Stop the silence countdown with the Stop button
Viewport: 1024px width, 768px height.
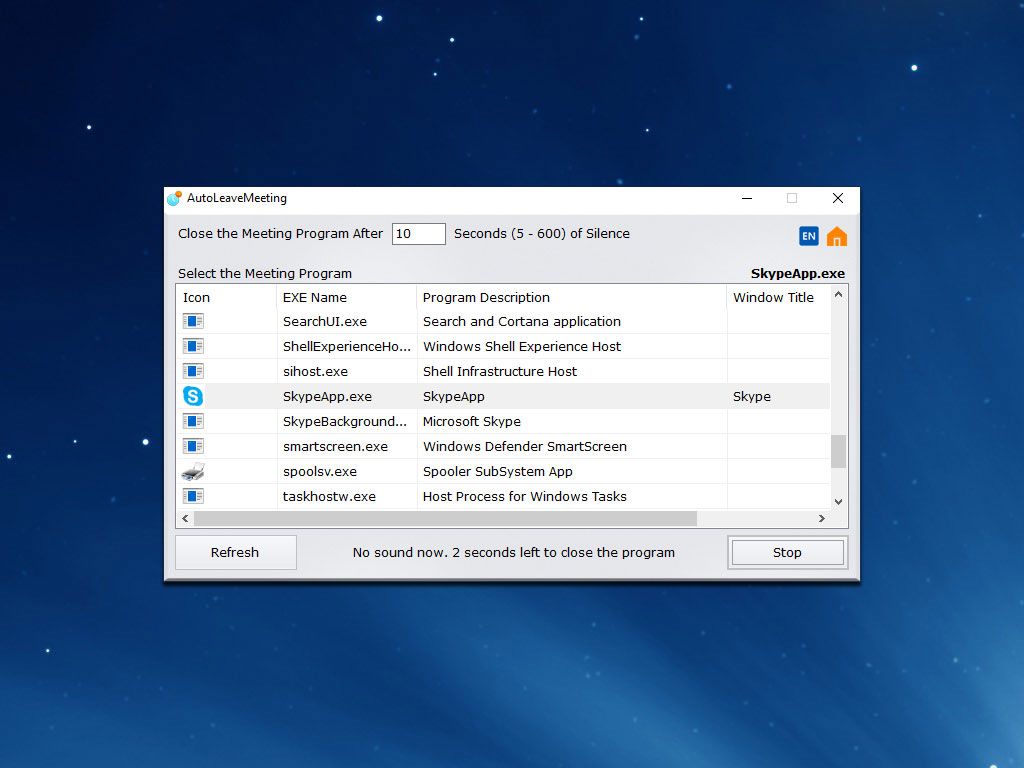(787, 552)
